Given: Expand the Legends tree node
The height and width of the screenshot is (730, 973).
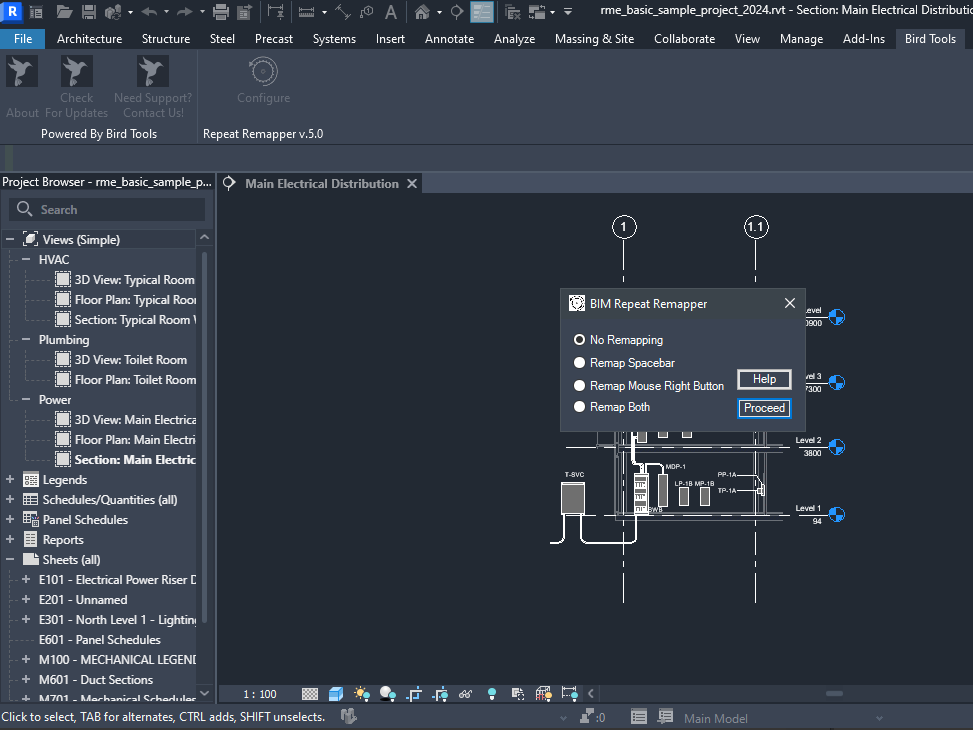Looking at the screenshot, I should click(x=10, y=480).
